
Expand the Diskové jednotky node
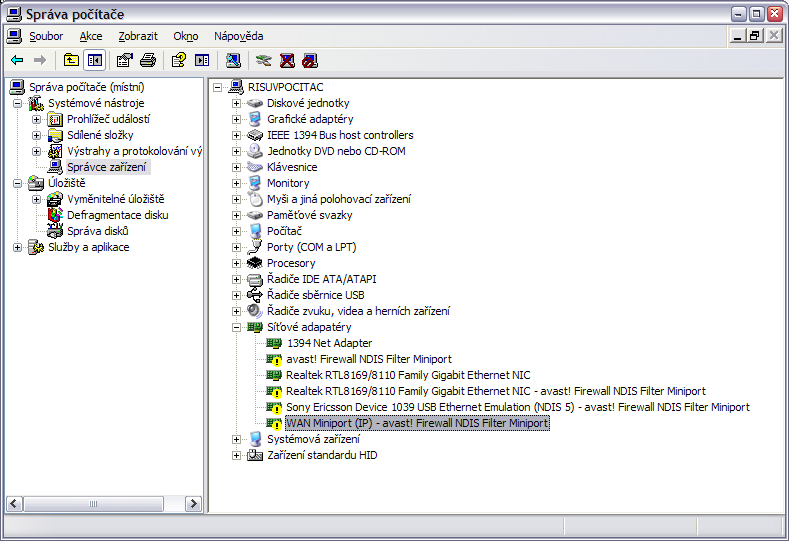coord(237,103)
